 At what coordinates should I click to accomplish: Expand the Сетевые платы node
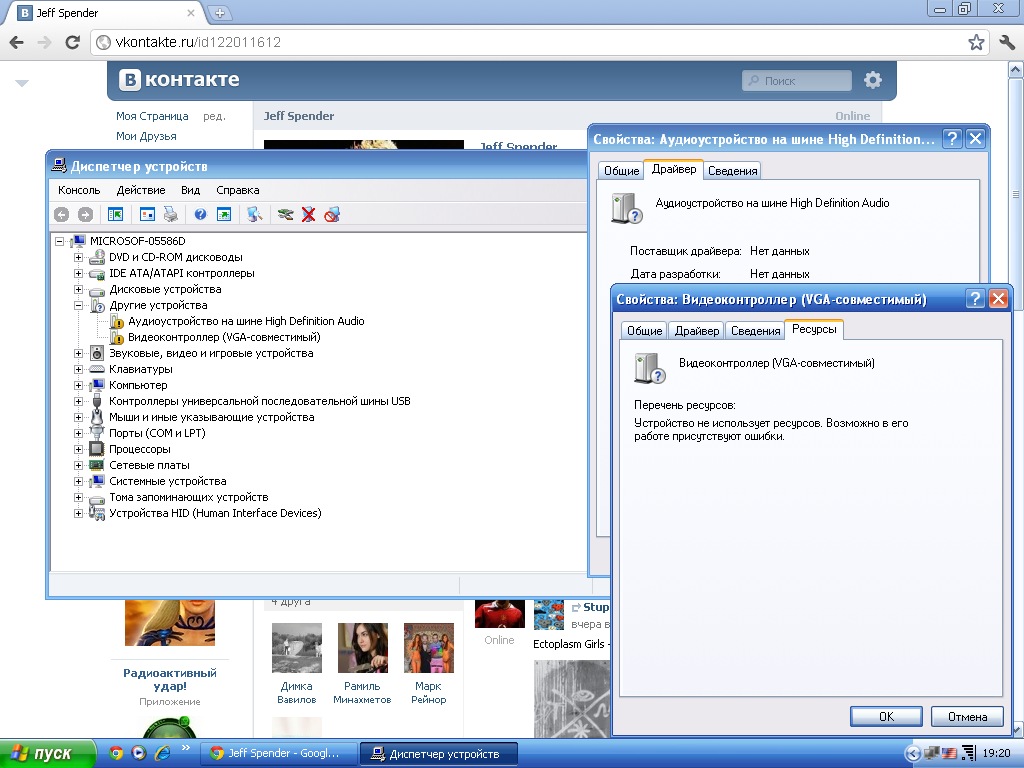click(79, 465)
